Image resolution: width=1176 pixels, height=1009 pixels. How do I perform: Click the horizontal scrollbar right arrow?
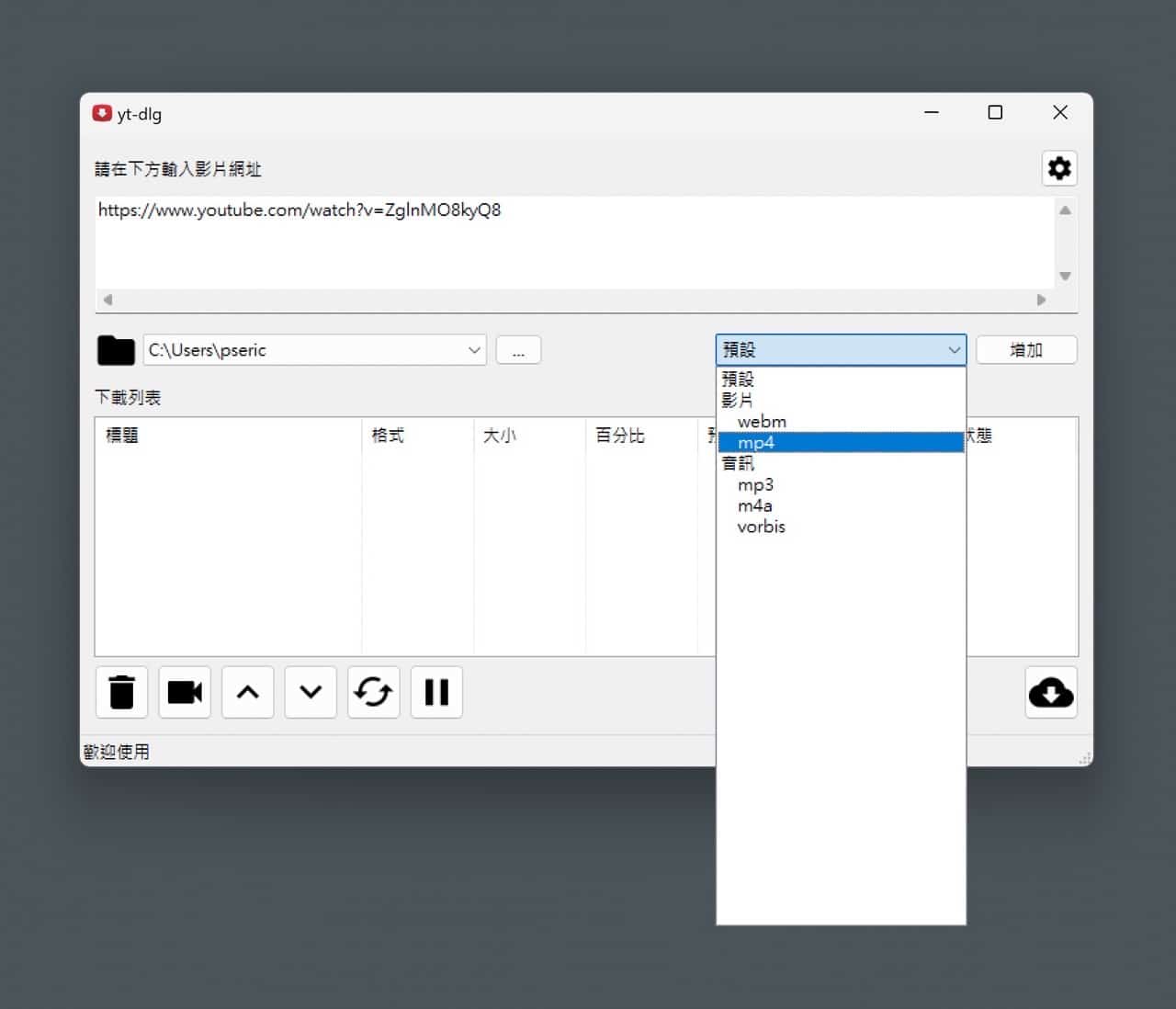[x=1041, y=300]
